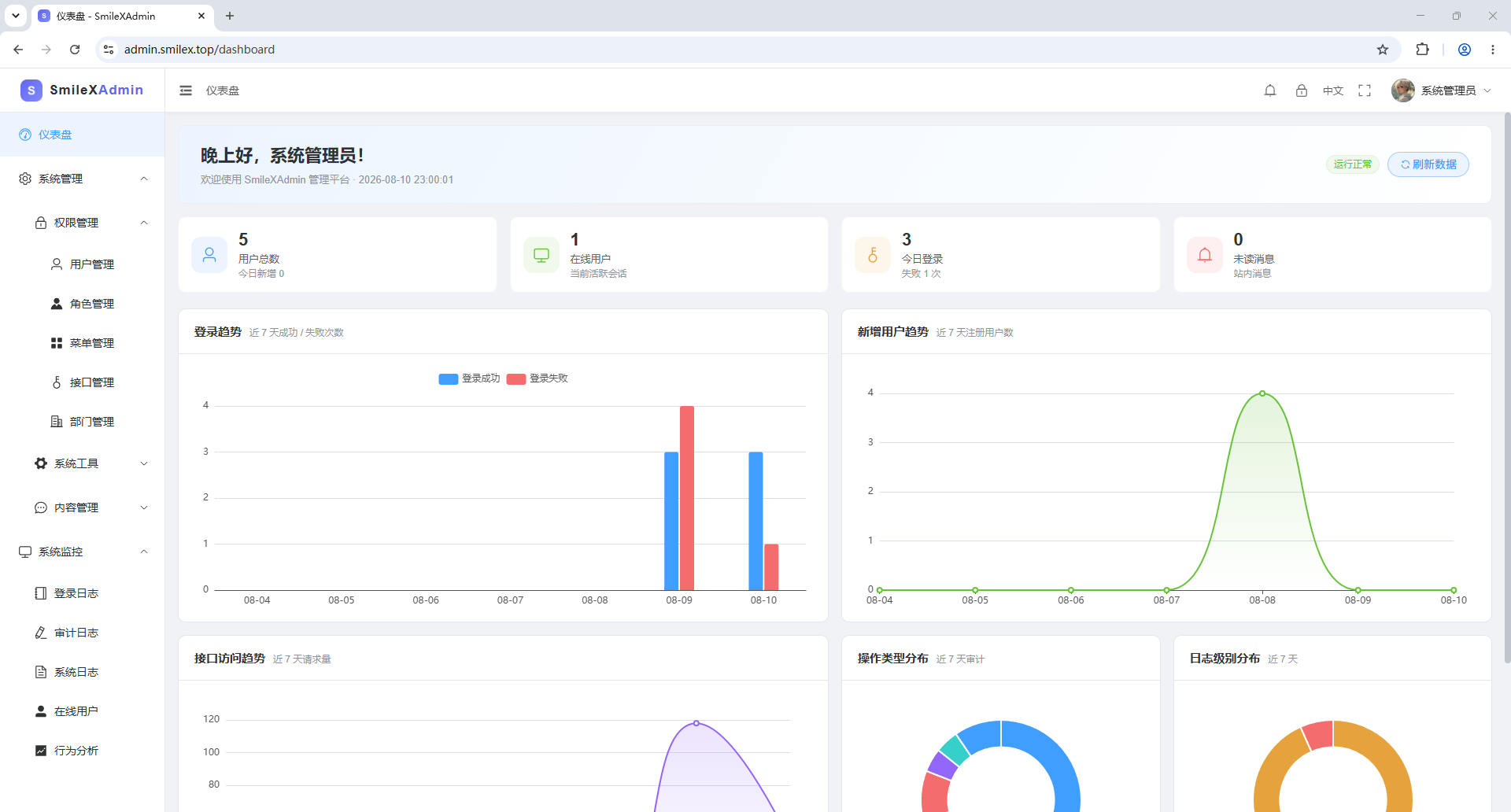Select the 仪表盘 browser tab
The width and height of the screenshot is (1511, 812).
122,16
